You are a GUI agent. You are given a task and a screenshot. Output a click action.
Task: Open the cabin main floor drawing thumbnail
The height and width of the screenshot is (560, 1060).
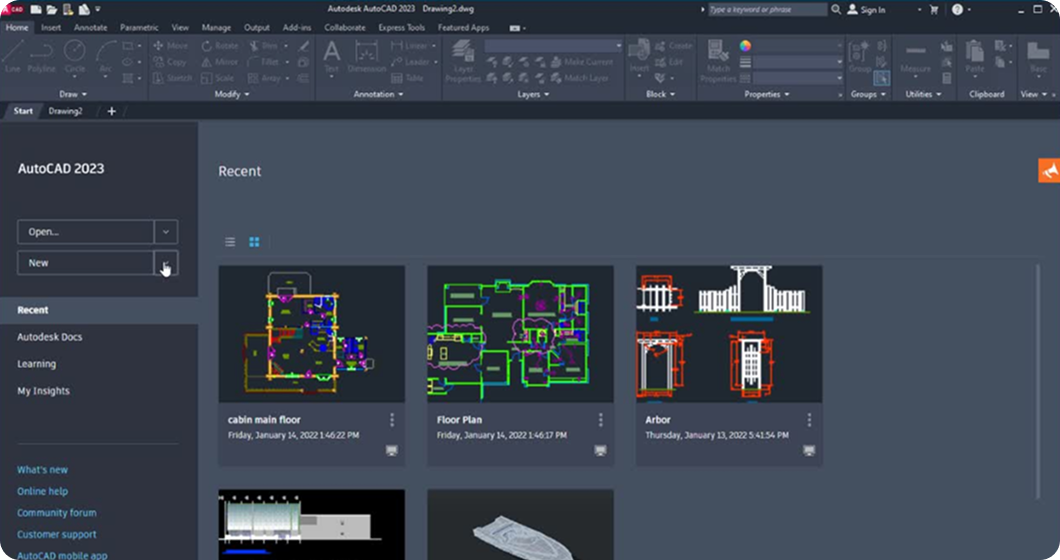coord(312,334)
